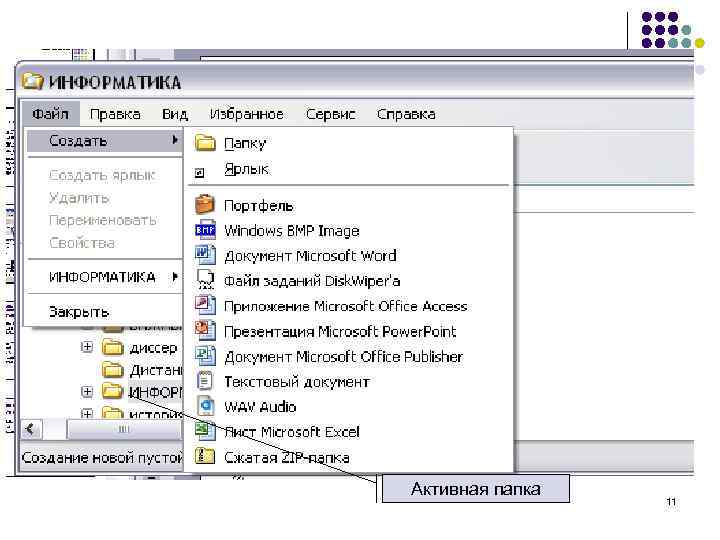
Task: Click the ИНФОРМАТИКА window title folder icon
Action: [32, 81]
